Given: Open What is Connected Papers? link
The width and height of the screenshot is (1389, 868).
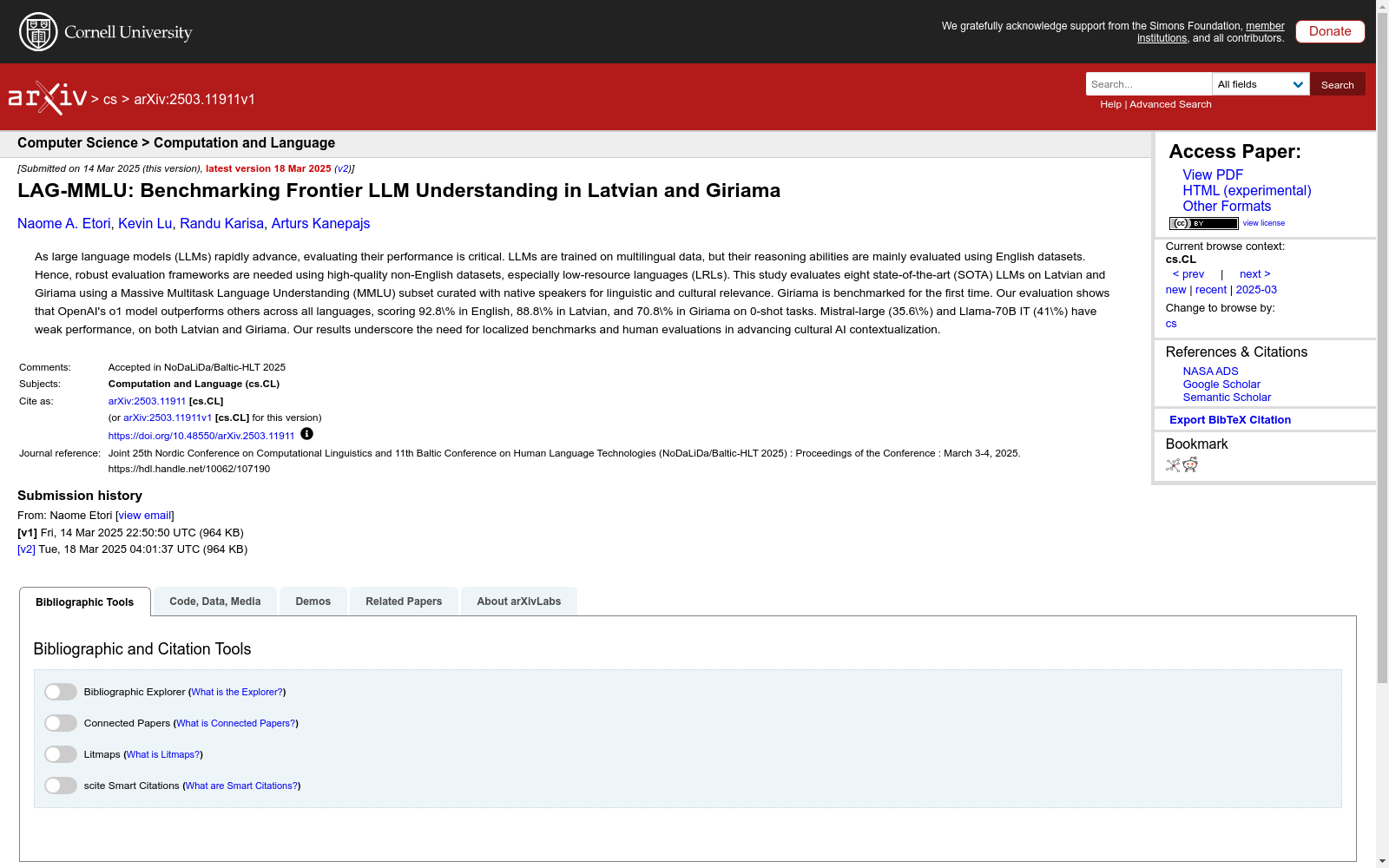Looking at the screenshot, I should (236, 724).
